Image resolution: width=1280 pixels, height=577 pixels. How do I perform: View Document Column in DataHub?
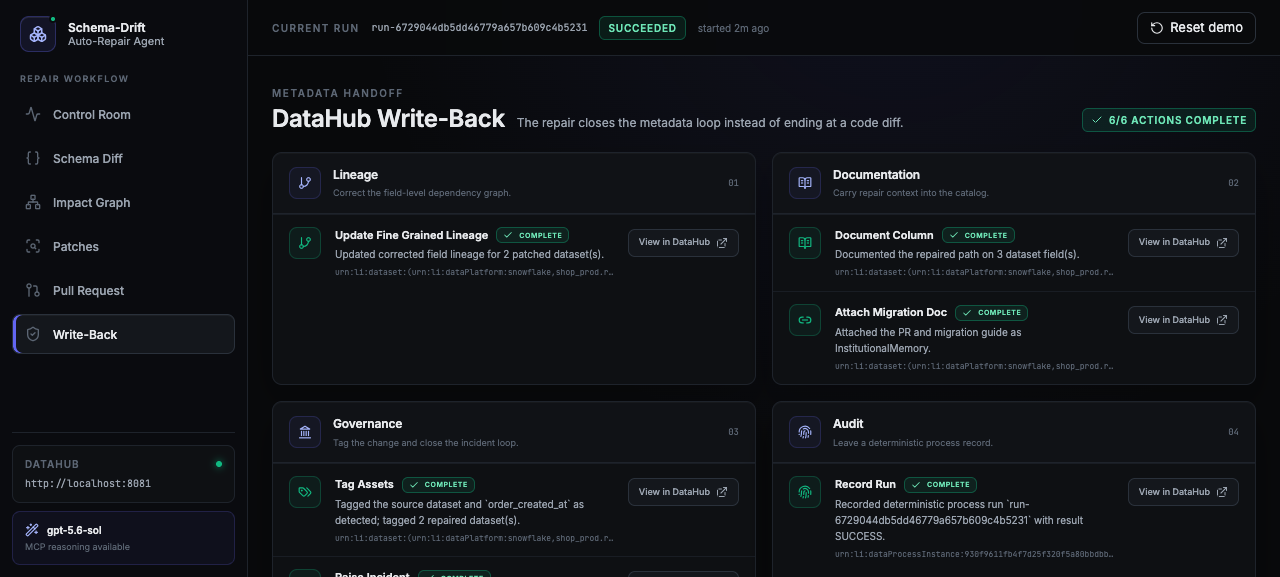[x=1183, y=243]
